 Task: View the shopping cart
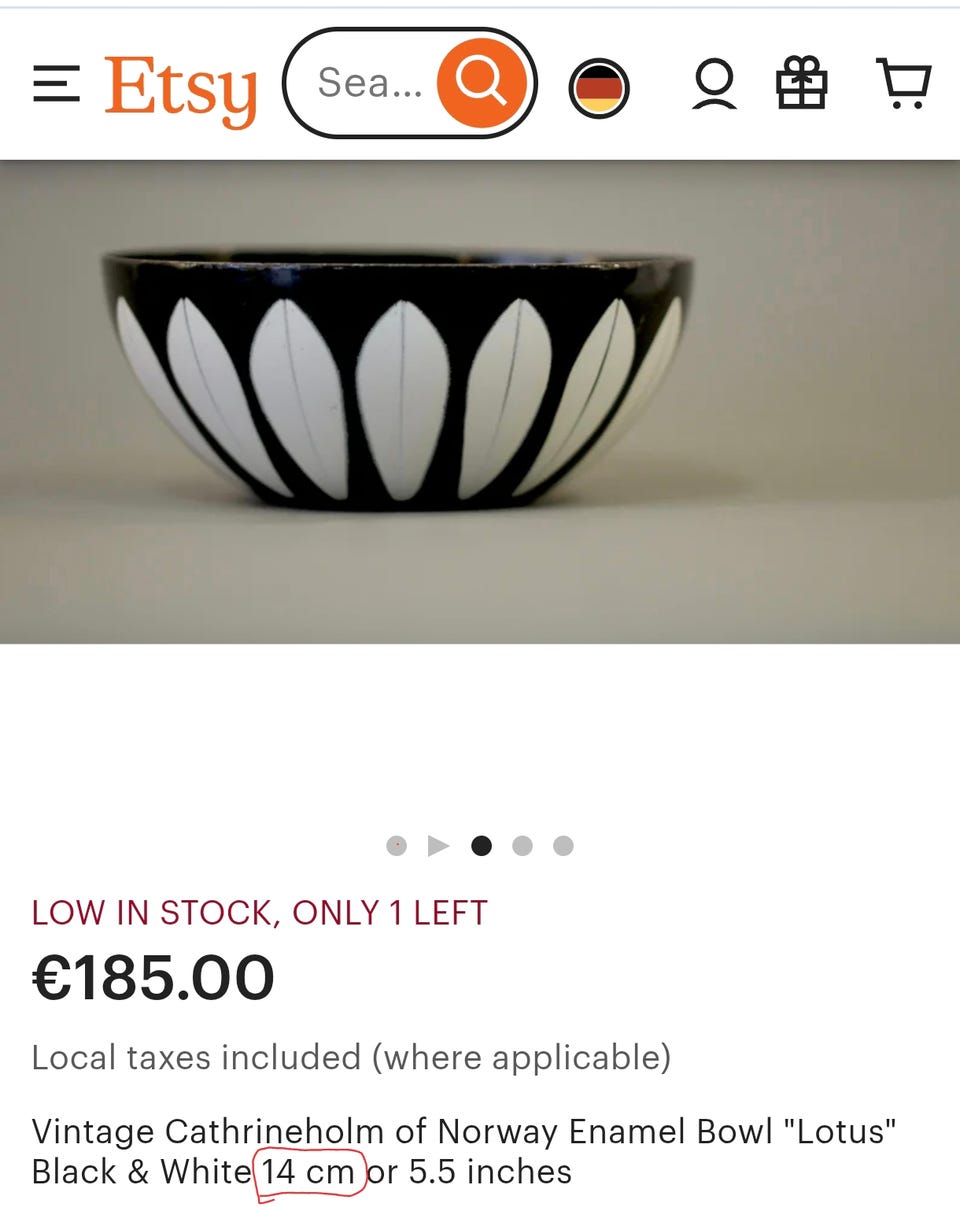[904, 83]
